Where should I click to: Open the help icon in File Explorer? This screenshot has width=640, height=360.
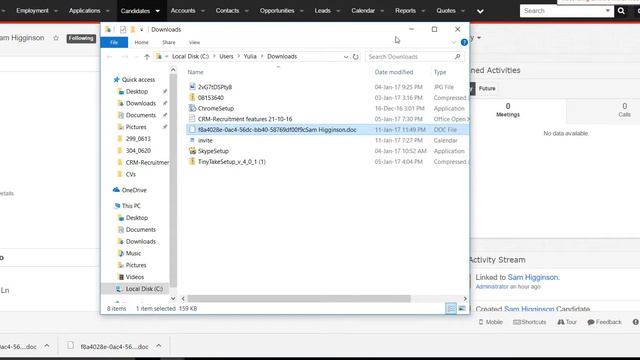coord(464,42)
